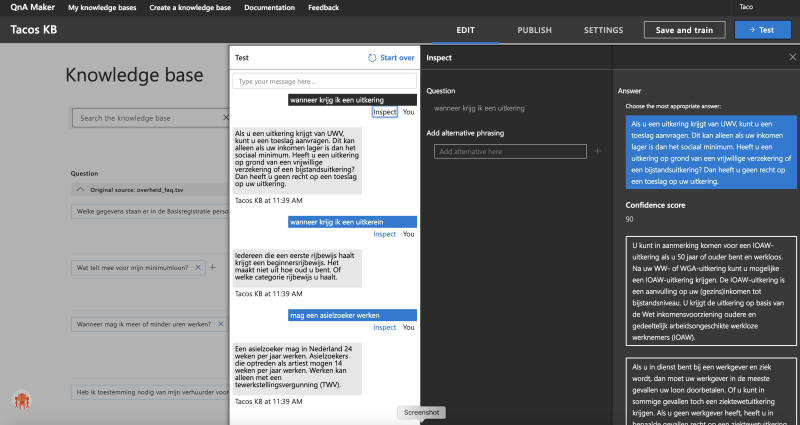Delete question 'Wanneer mag ik meer of minder uren werken?'
The image size is (800, 425).
pyautogui.click(x=220, y=324)
